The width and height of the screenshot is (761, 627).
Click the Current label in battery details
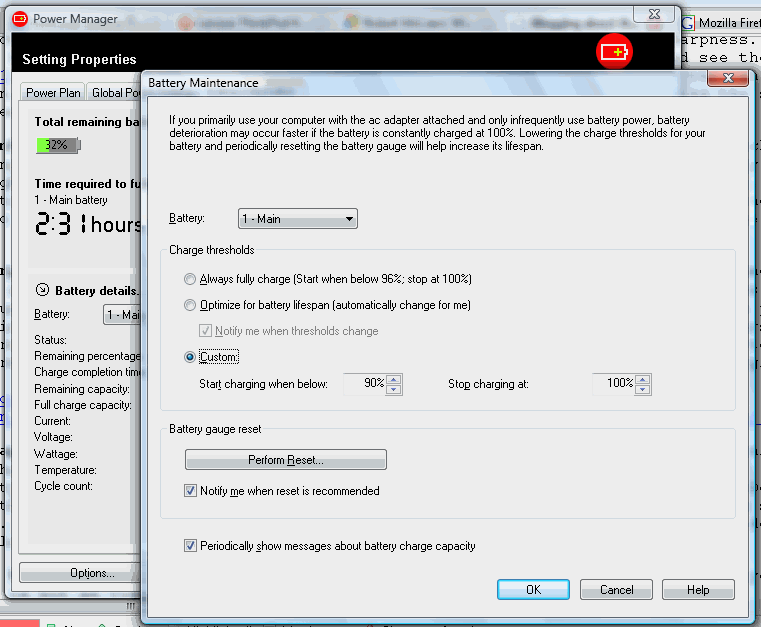pyautogui.click(x=52, y=421)
